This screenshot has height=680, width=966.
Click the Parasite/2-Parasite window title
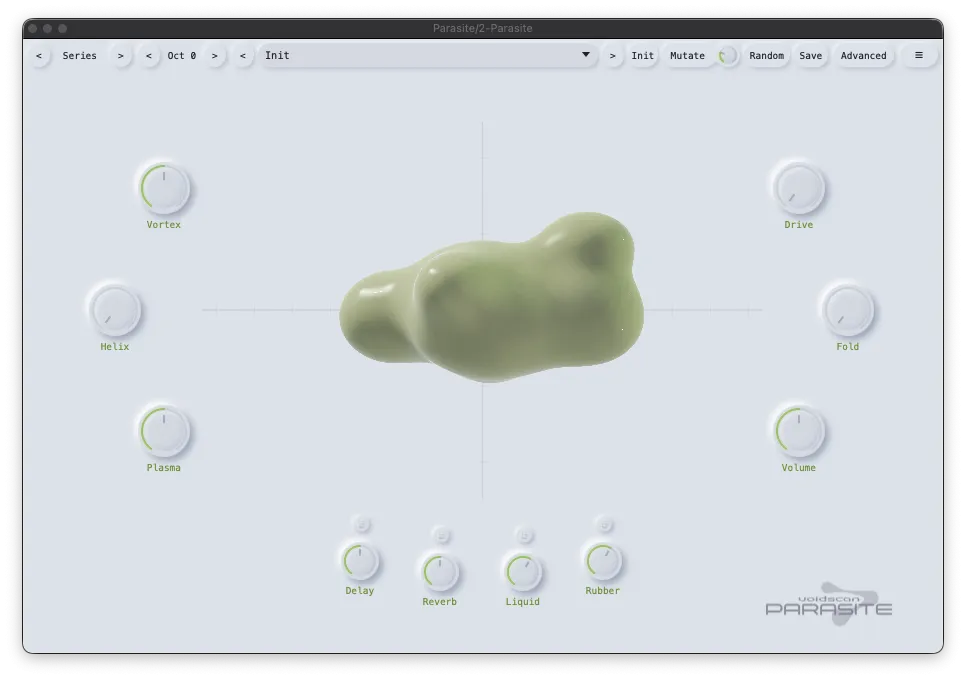pyautogui.click(x=482, y=28)
